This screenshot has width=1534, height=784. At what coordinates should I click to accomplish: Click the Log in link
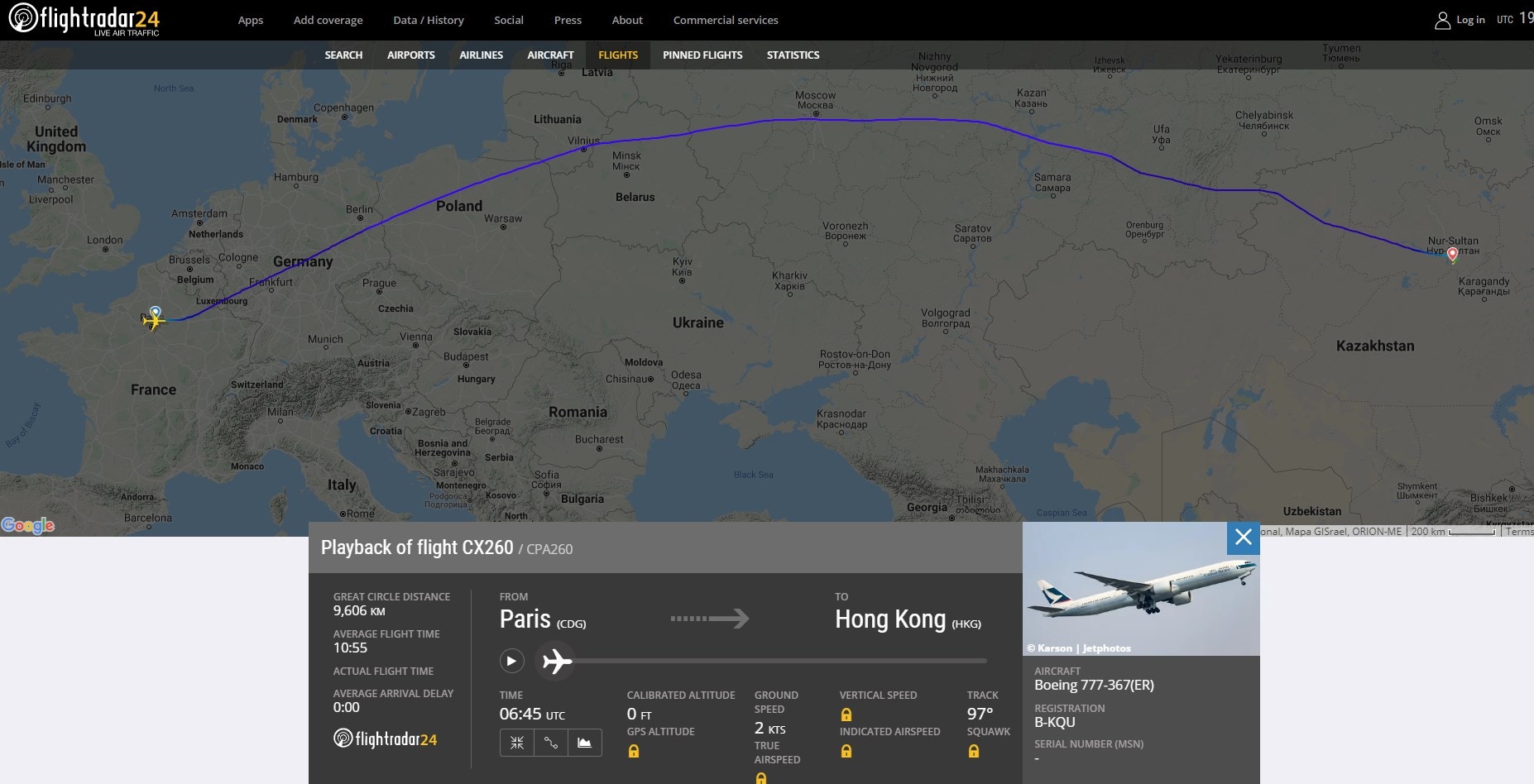1470,20
